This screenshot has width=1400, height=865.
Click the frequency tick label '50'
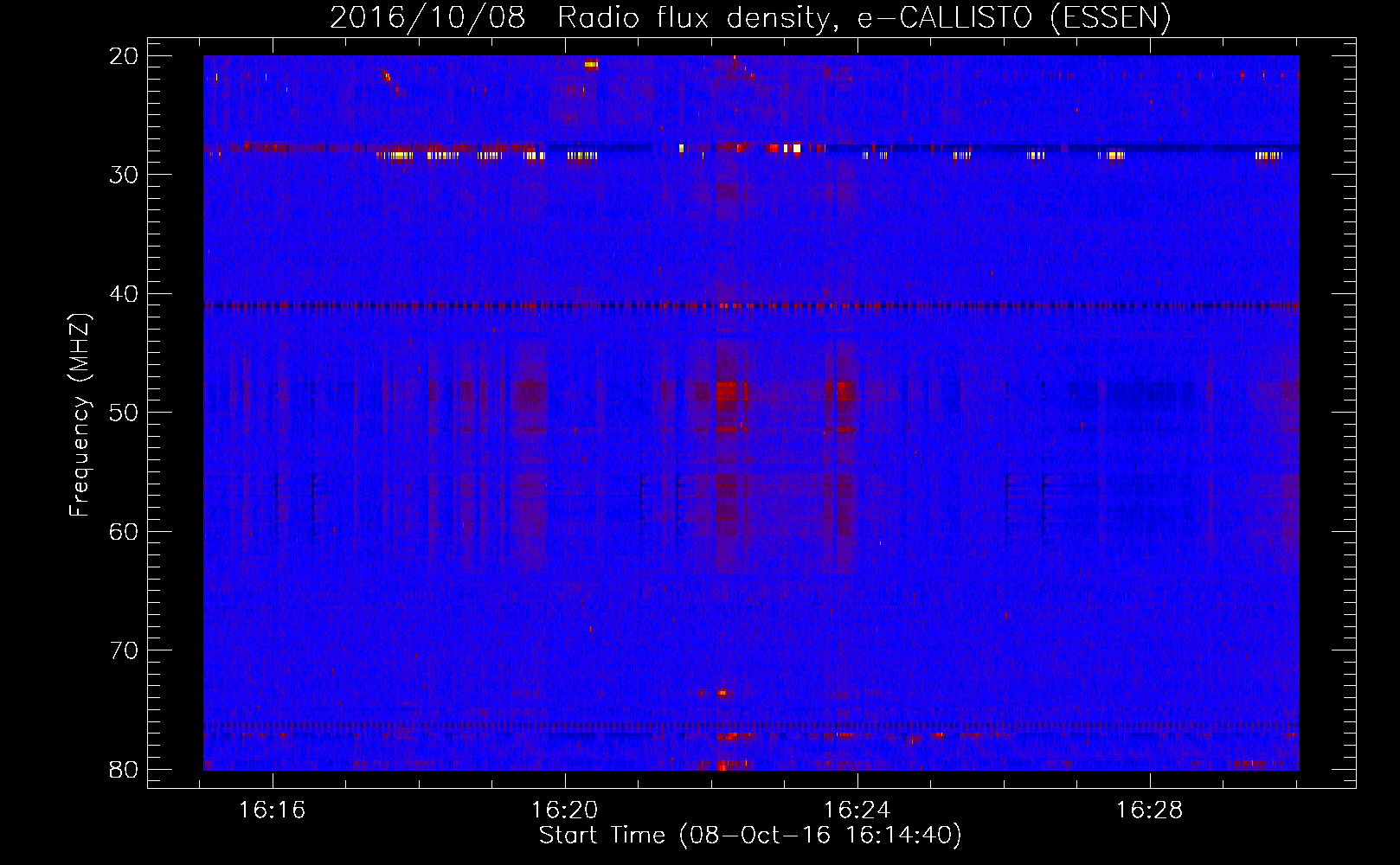(124, 413)
